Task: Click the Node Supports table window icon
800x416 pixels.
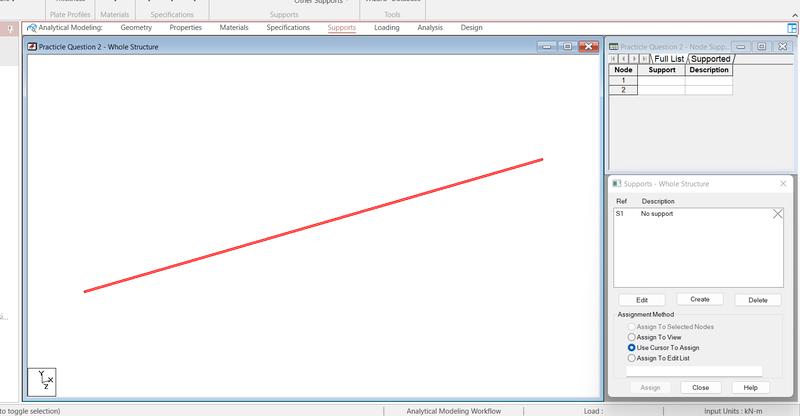Action: coord(614,46)
